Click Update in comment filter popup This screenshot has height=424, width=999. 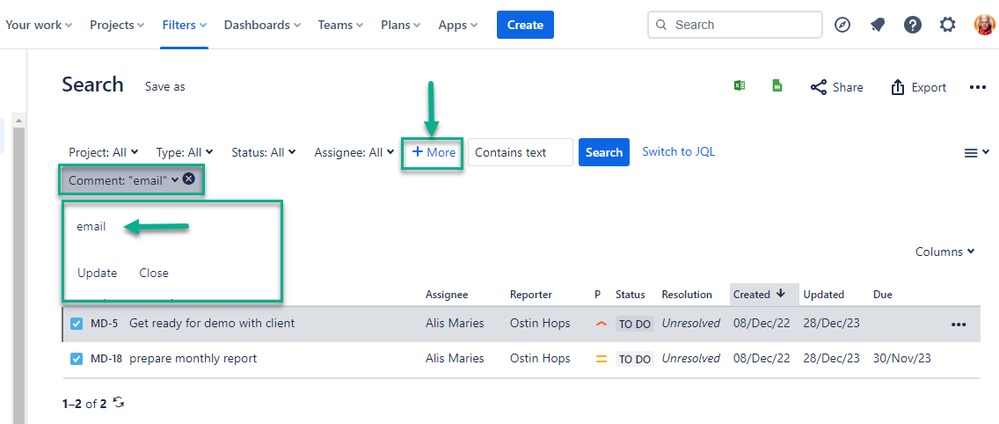click(97, 273)
